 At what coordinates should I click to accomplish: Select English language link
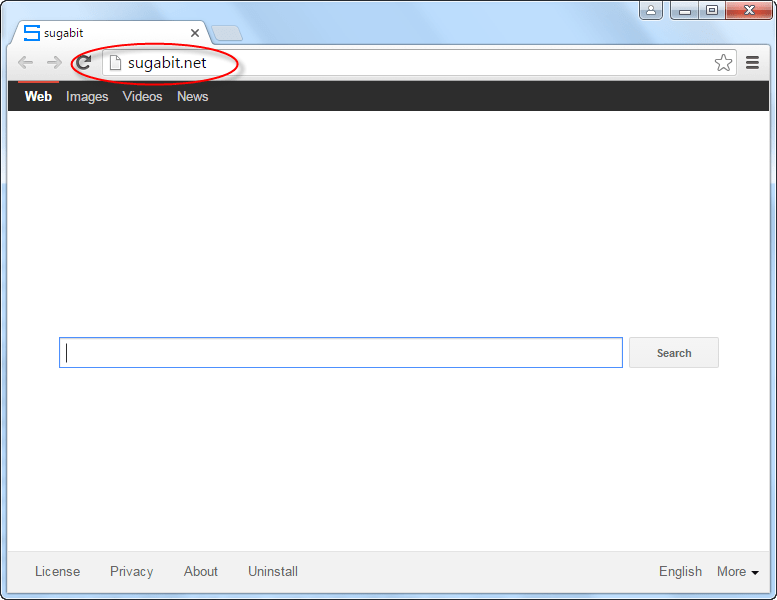680,572
